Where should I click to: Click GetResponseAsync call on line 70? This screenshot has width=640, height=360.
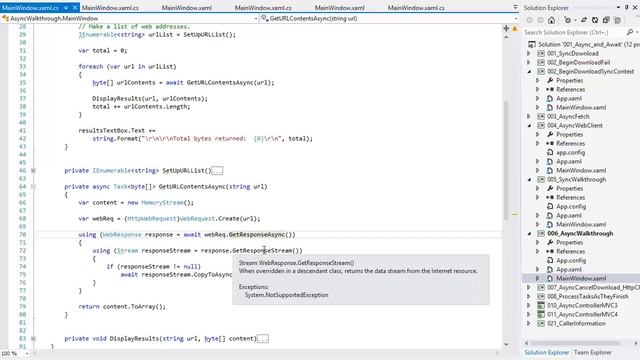(257, 235)
